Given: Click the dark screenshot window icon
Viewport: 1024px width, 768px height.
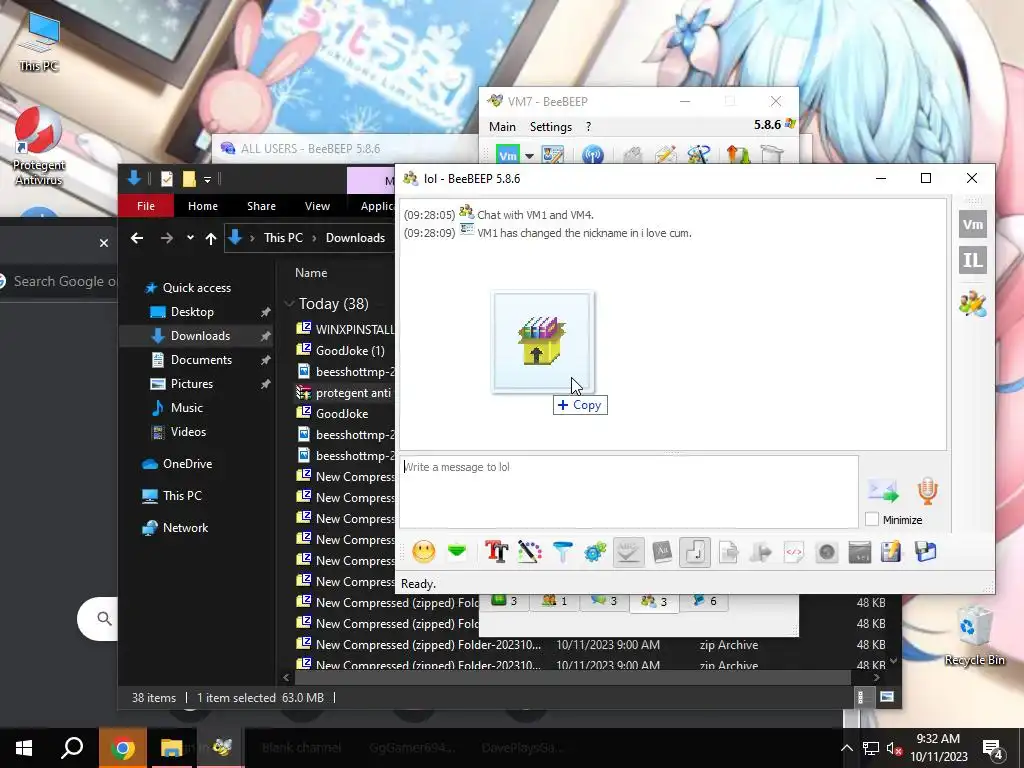Looking at the screenshot, I should [859, 552].
